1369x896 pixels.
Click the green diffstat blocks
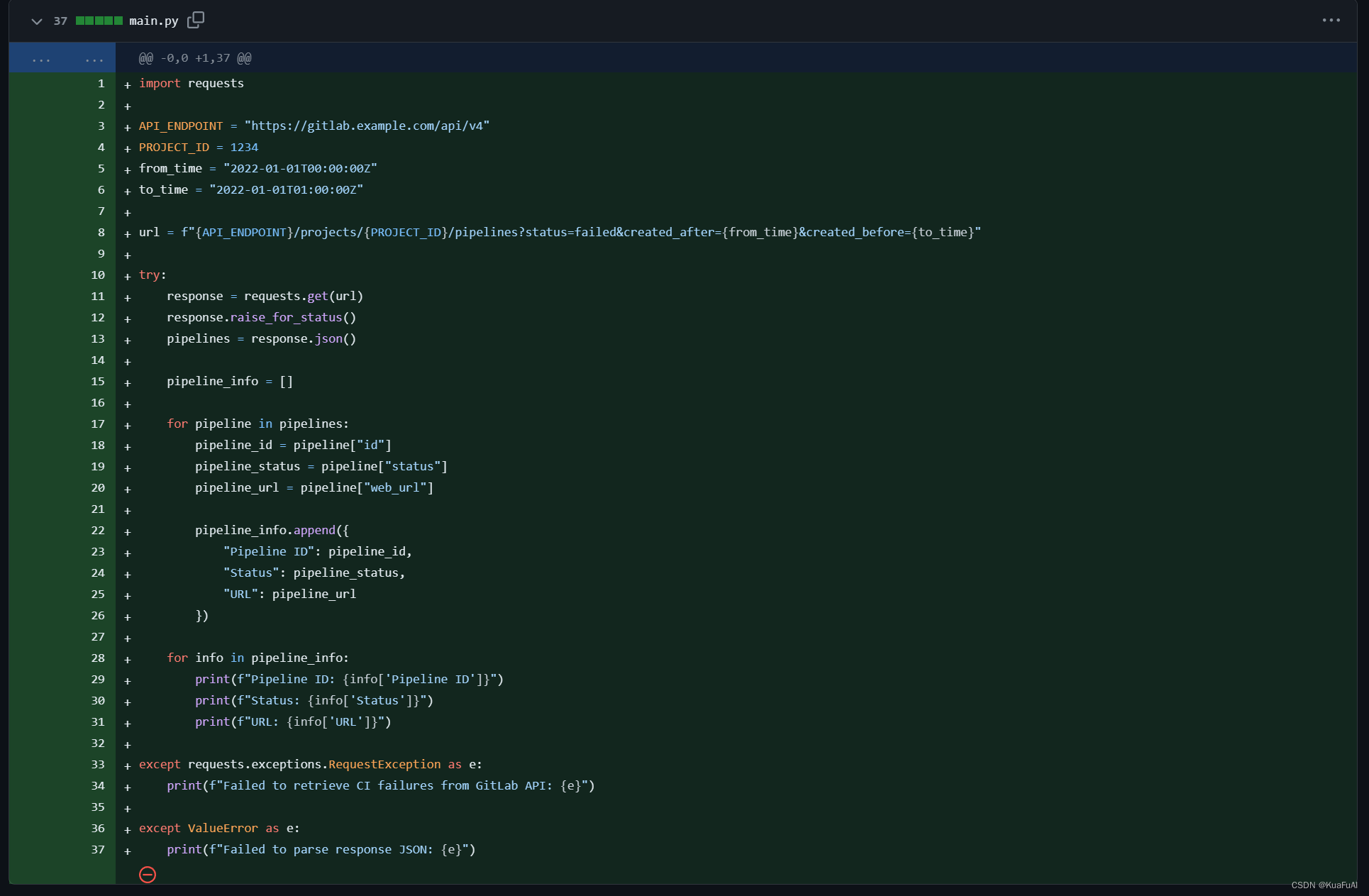point(99,21)
